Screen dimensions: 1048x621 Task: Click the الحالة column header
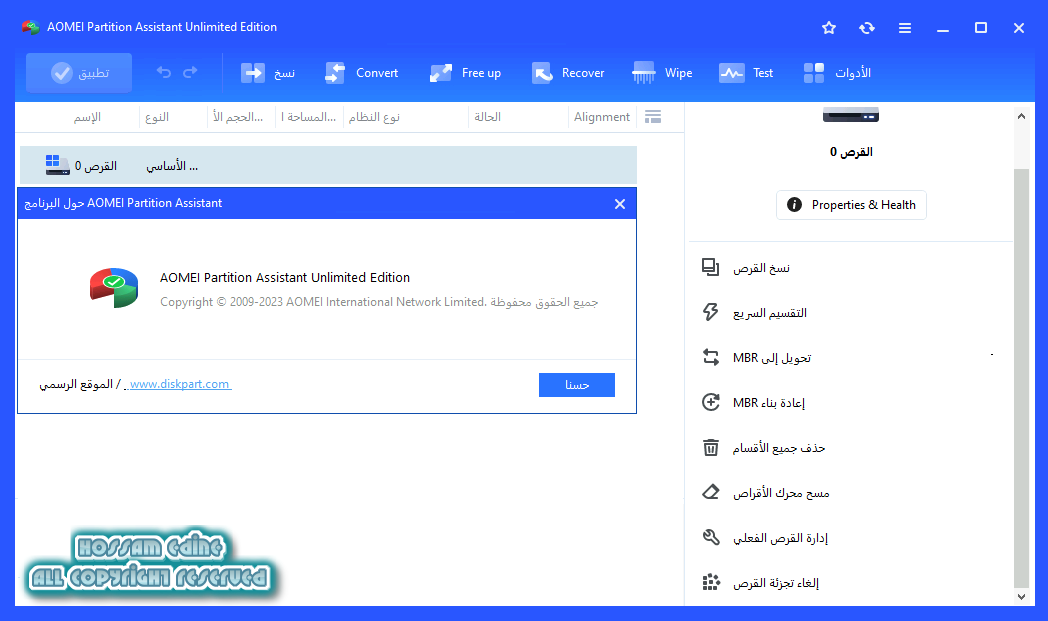coord(487,117)
